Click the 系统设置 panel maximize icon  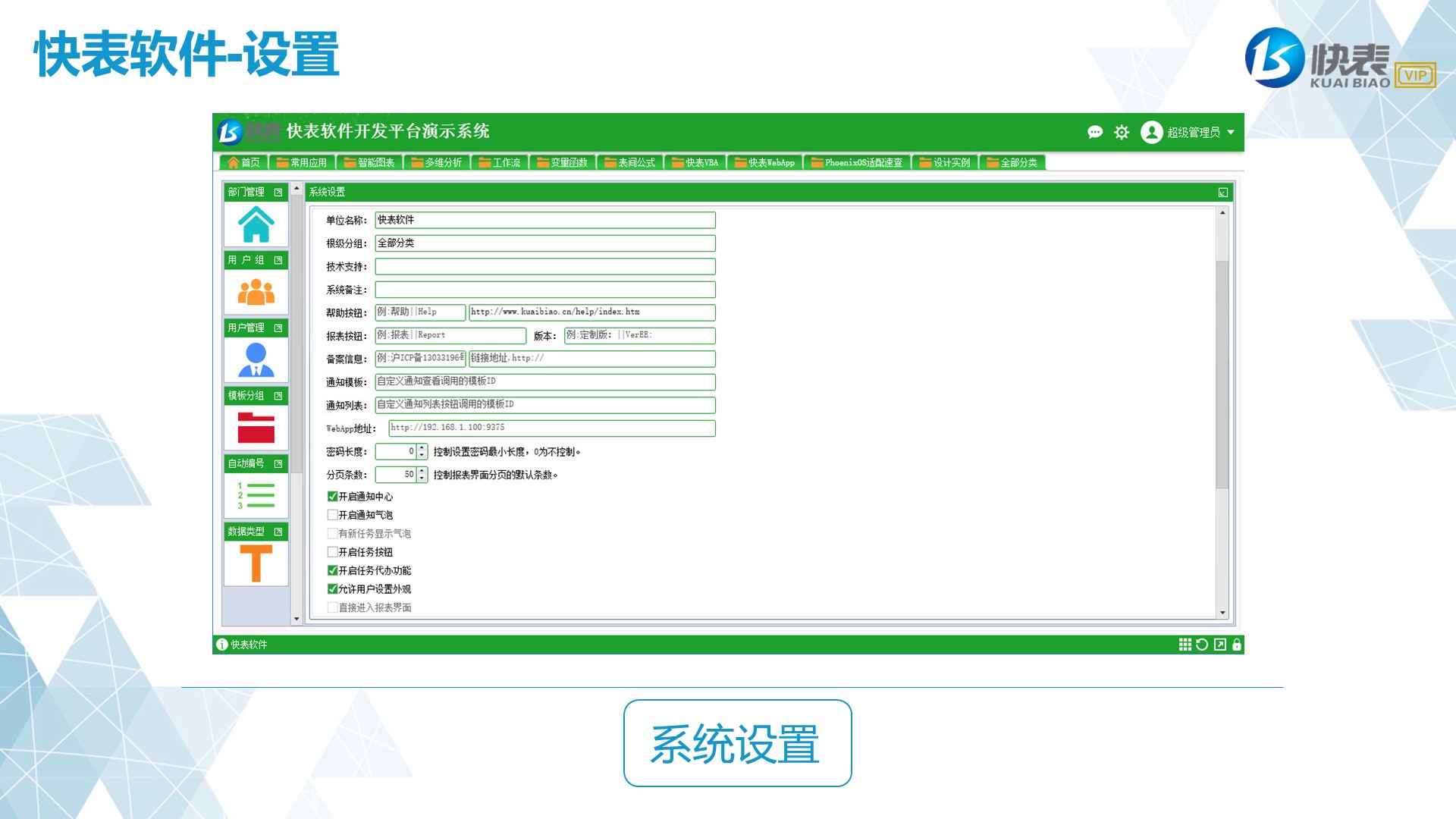pos(1223,193)
